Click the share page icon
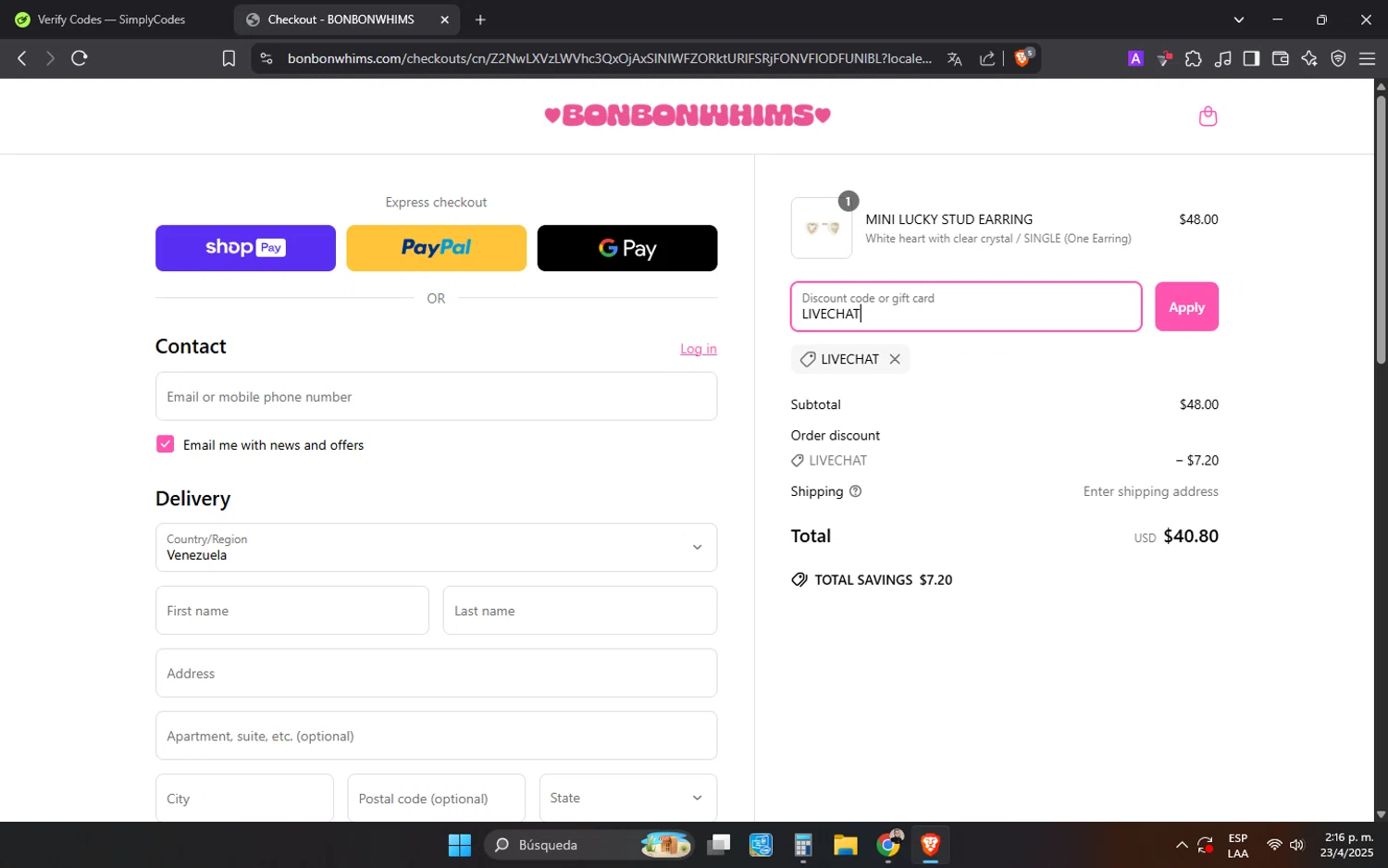 tap(987, 58)
